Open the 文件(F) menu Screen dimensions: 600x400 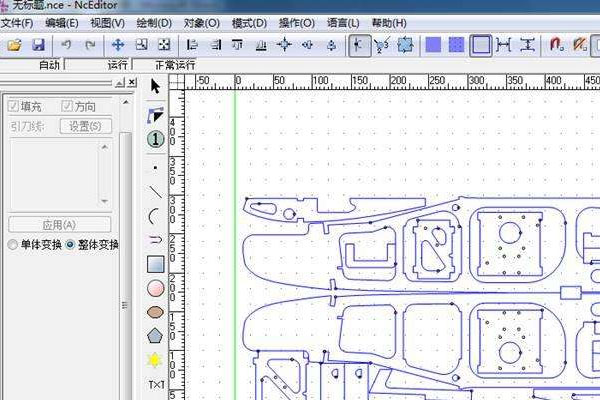(x=16, y=22)
